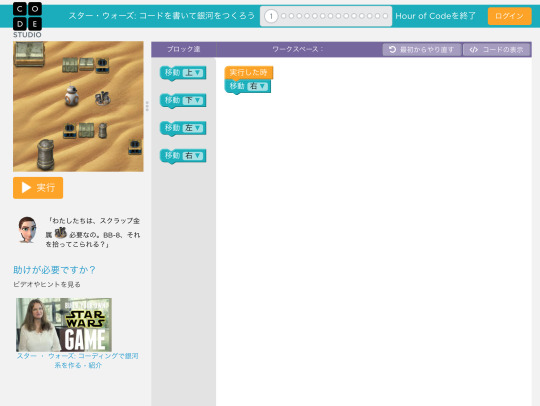The image size is (540, 406).
Task: Click the resize grip dots beside the game area
Action: (147, 106)
